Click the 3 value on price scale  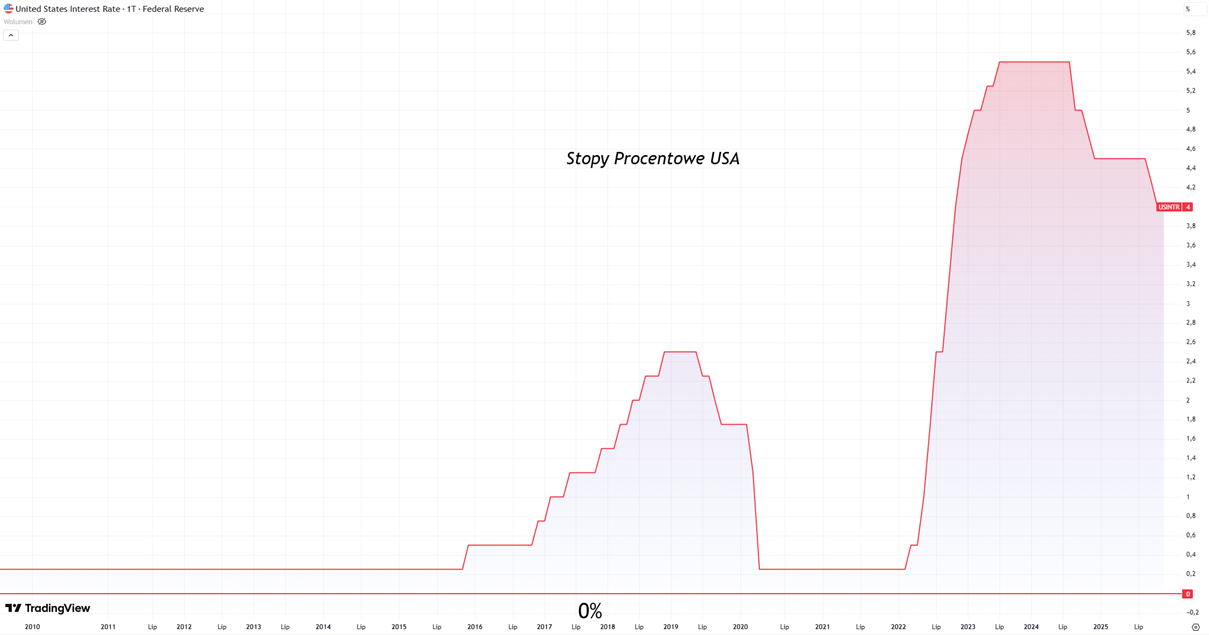[1188, 304]
